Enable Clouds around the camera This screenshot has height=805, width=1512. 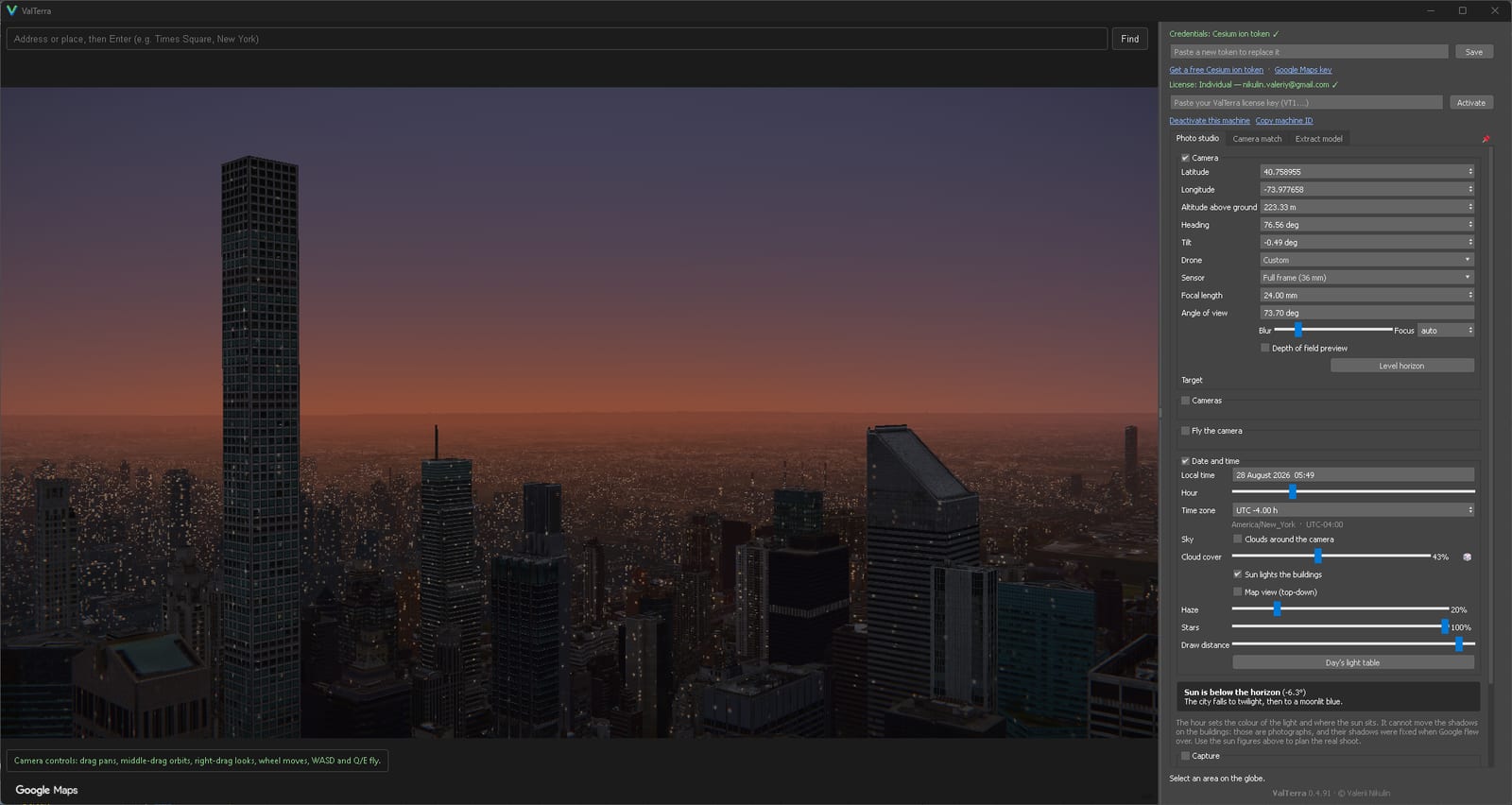tap(1238, 540)
